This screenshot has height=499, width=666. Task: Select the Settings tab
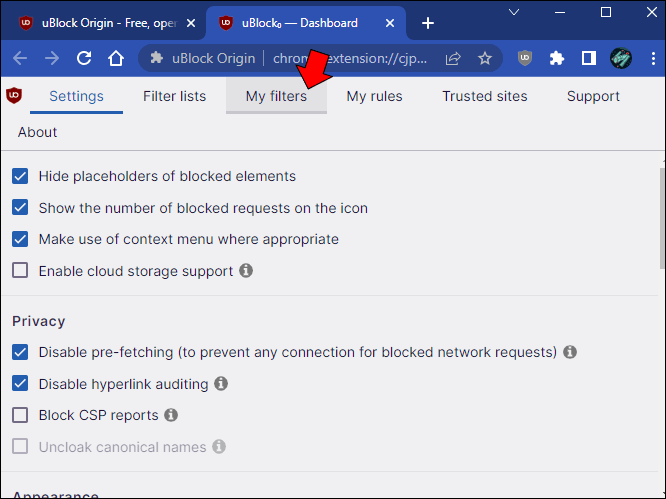(x=76, y=96)
